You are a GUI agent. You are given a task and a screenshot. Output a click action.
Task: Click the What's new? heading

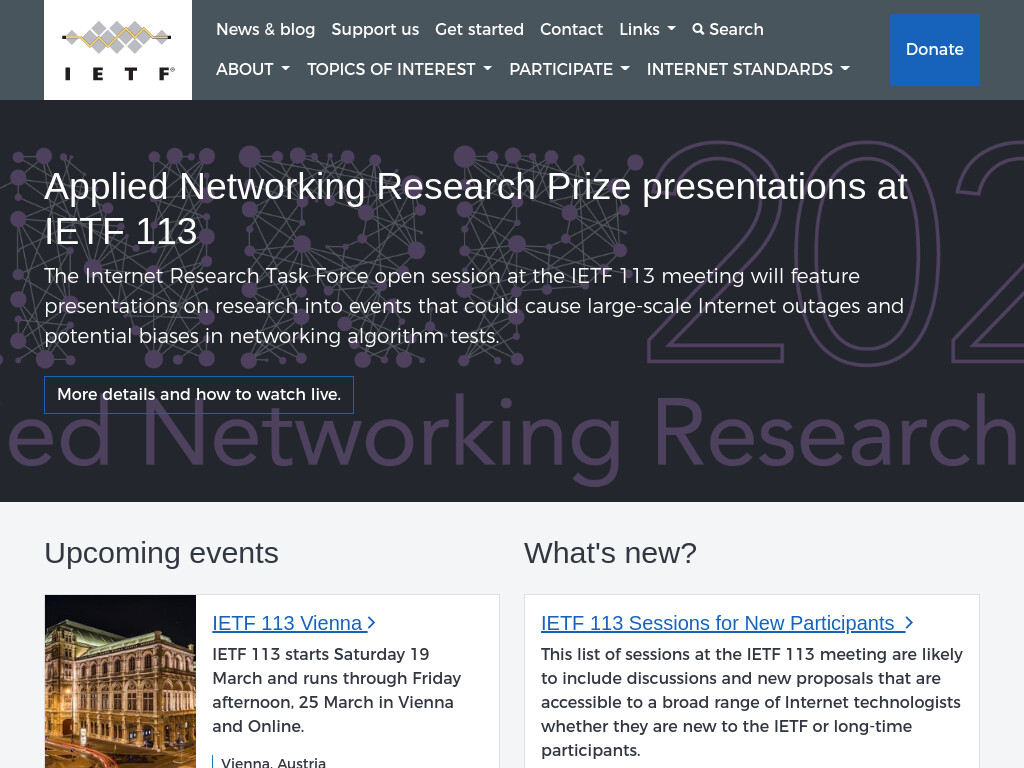pyautogui.click(x=610, y=553)
